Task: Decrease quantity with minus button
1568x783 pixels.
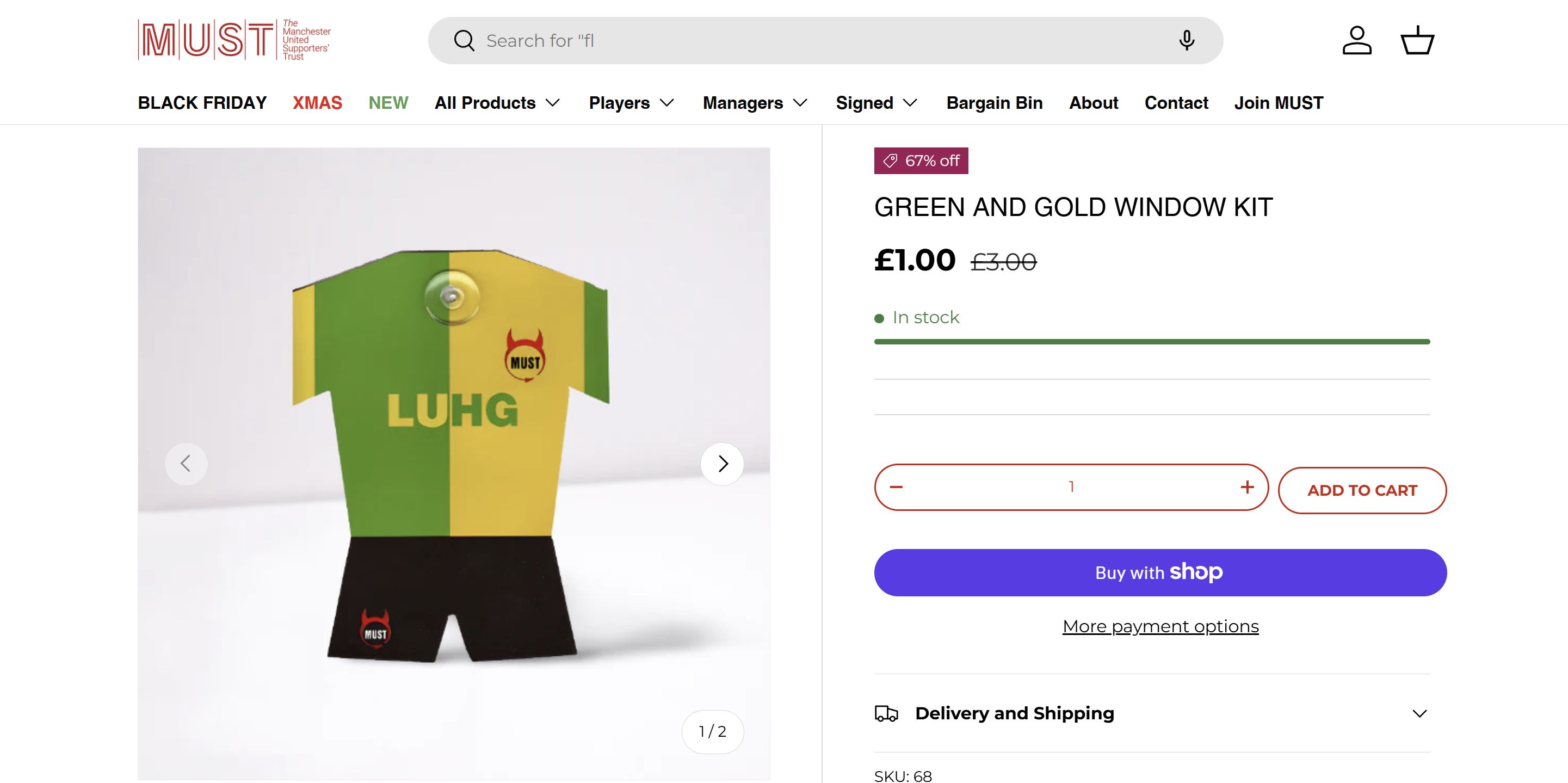Action: [896, 487]
